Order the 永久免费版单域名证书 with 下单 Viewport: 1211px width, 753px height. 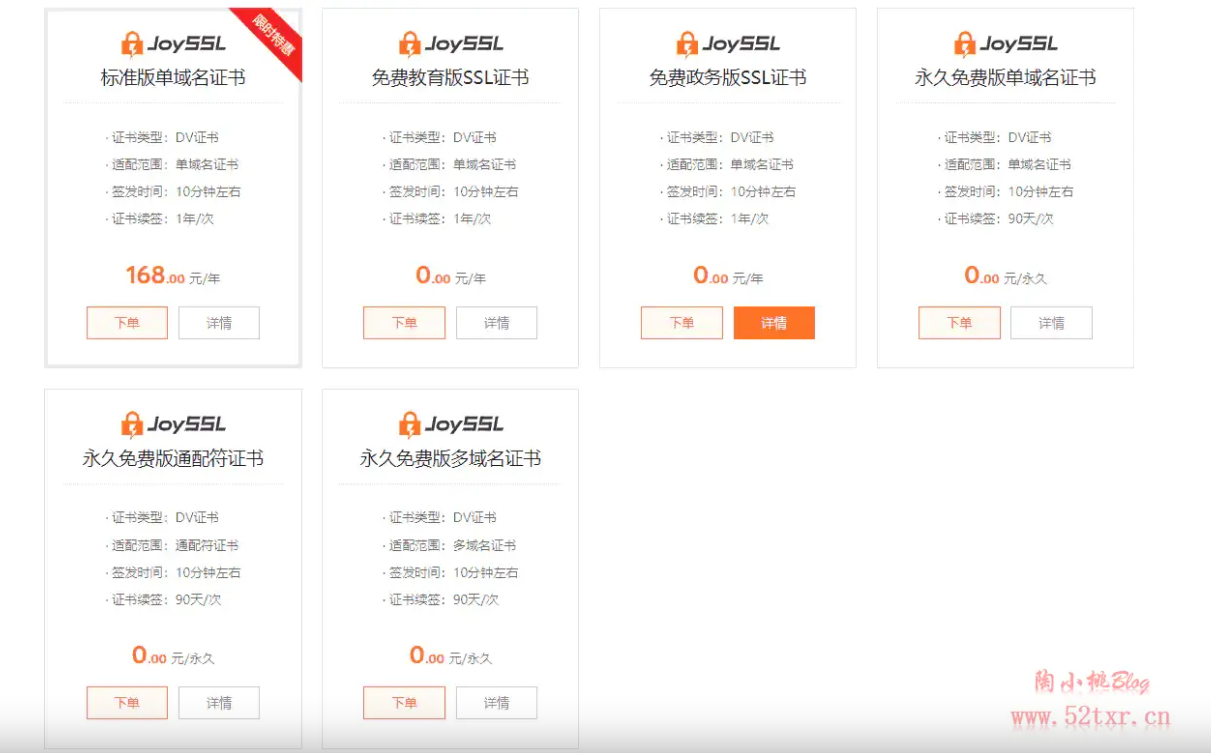coord(959,323)
